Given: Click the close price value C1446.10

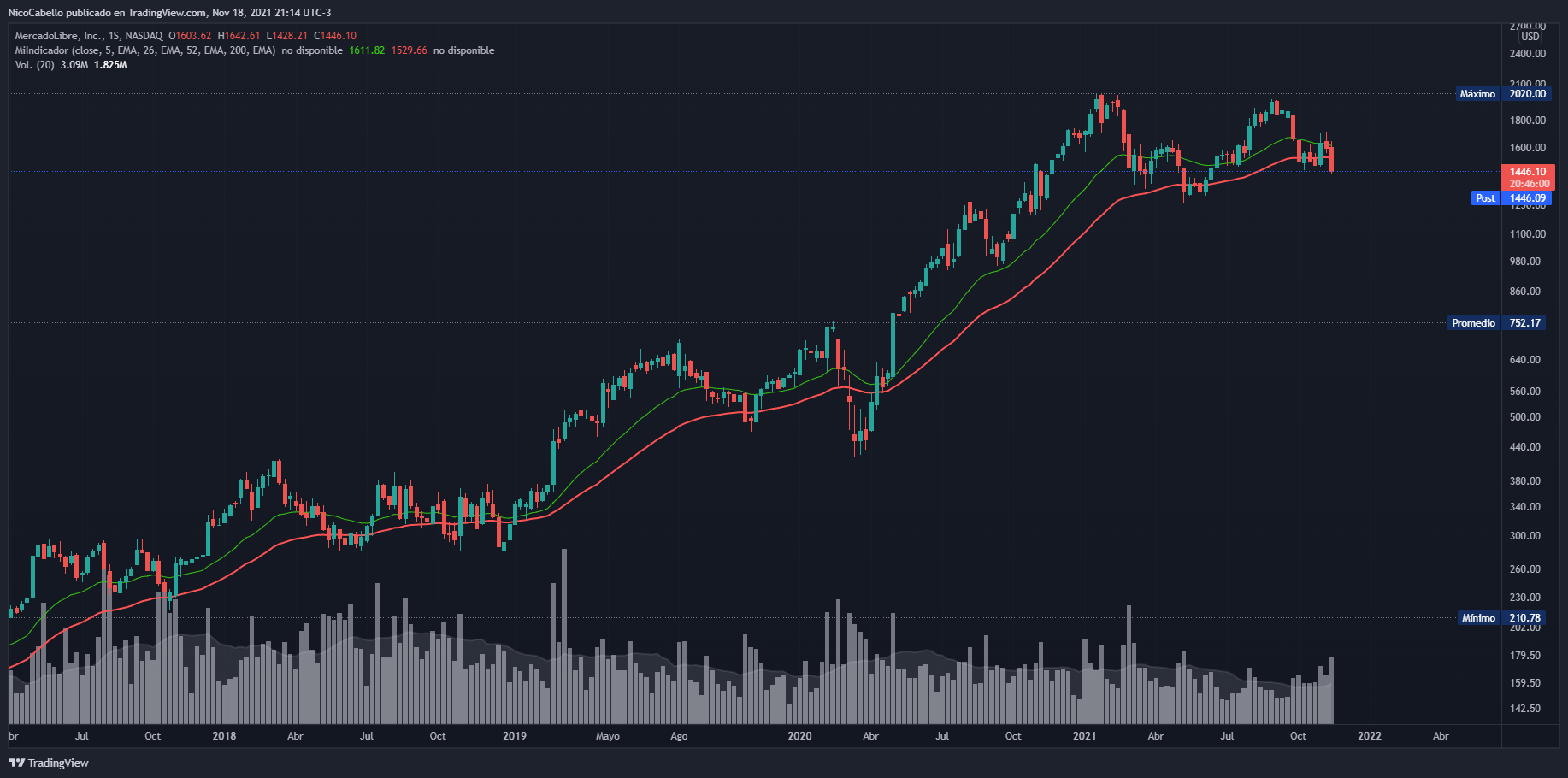Looking at the screenshot, I should [335, 36].
